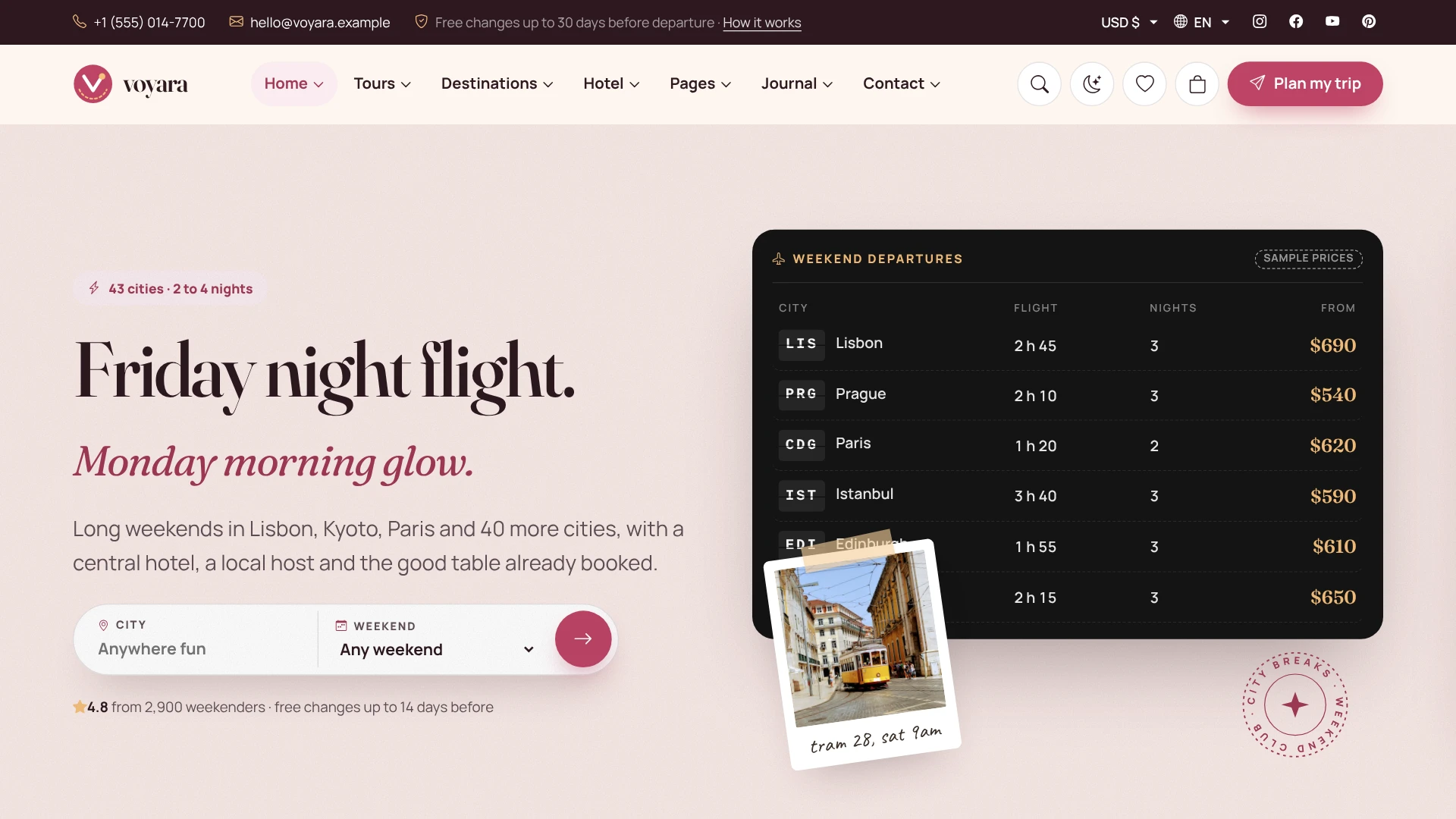Visit the Facebook page icon

pos(1296,22)
